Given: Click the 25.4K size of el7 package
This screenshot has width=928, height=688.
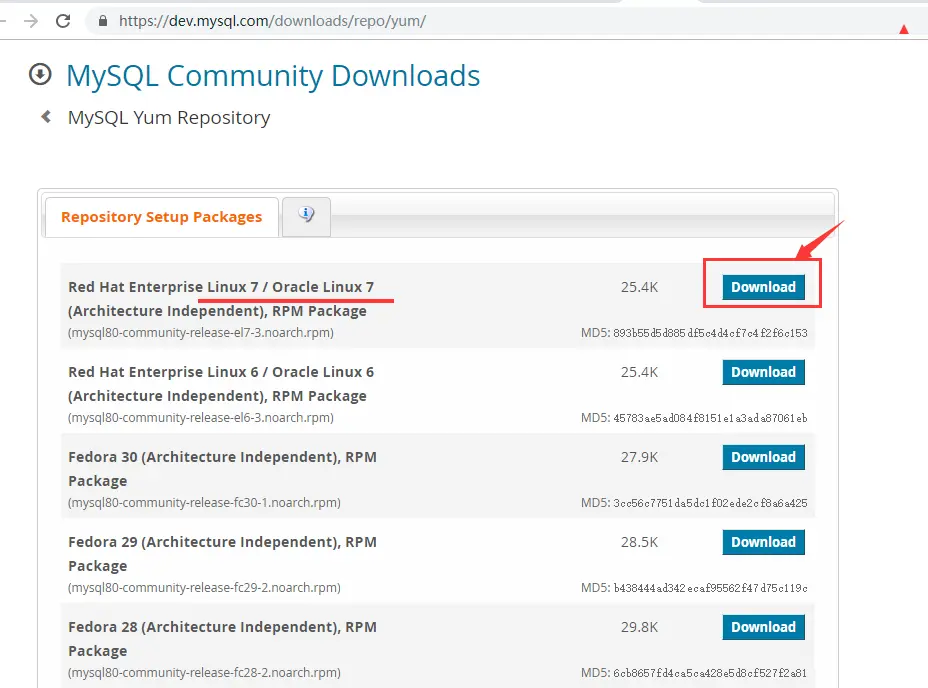Looking at the screenshot, I should pyautogui.click(x=639, y=287).
